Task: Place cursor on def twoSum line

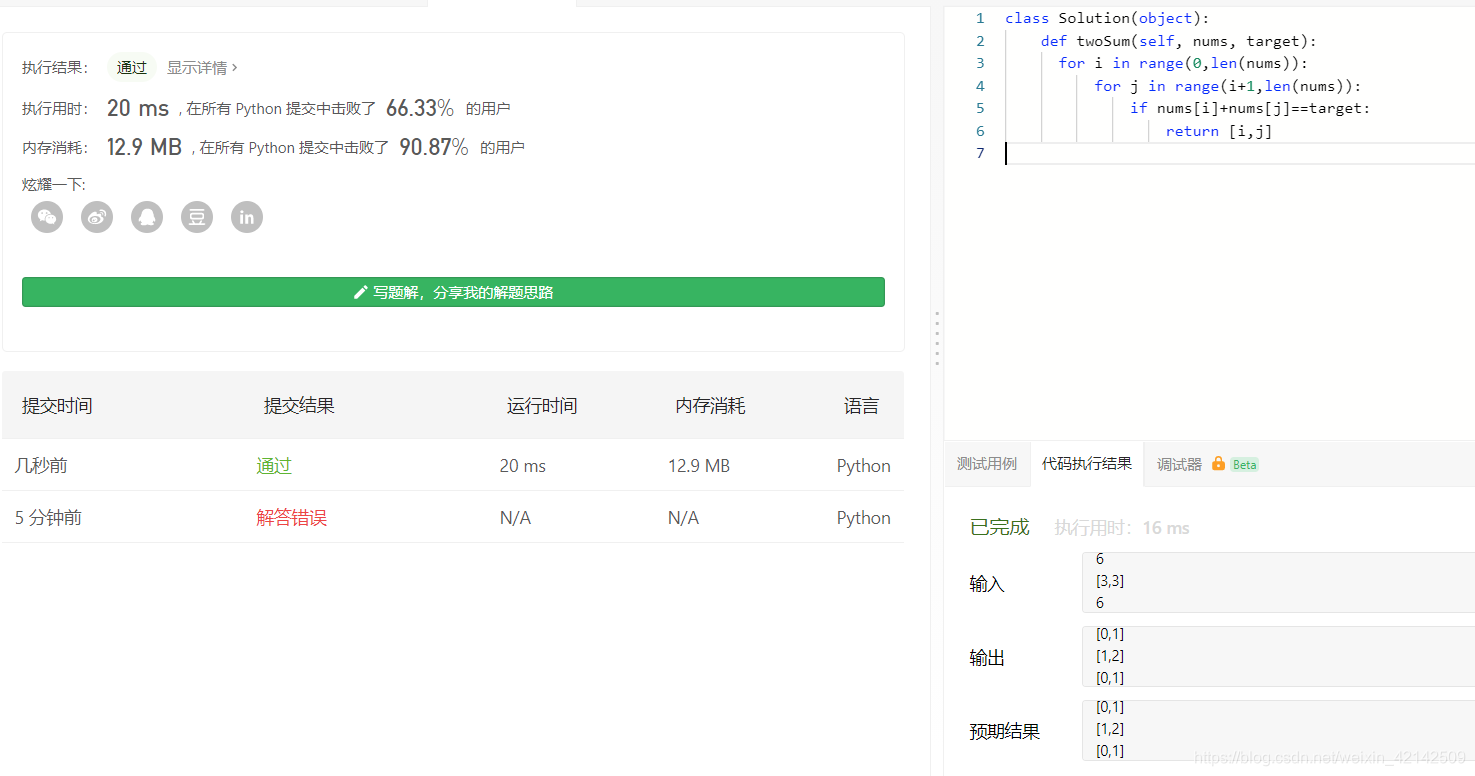Action: pos(1179,41)
